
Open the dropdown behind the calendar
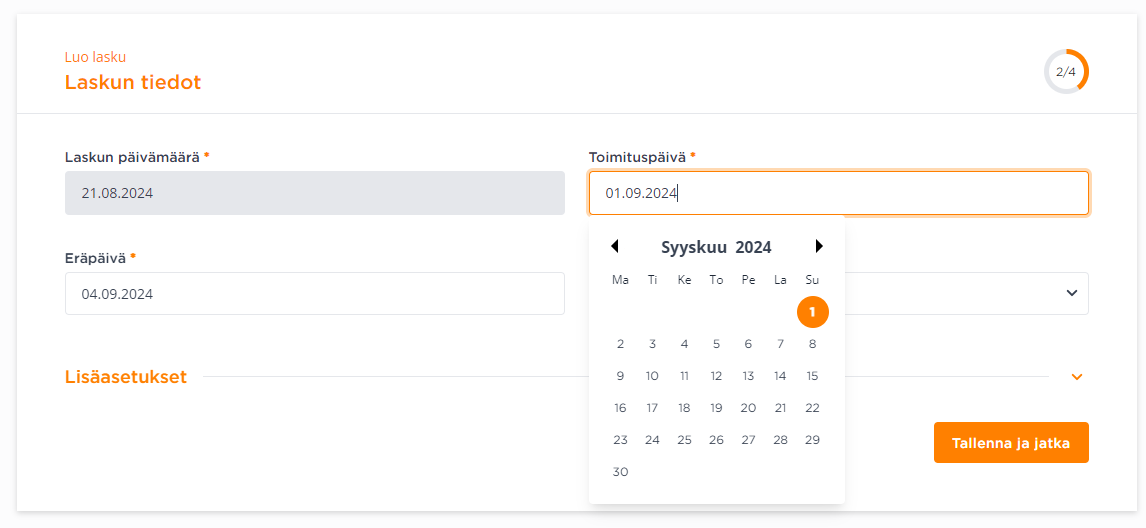(x=1071, y=293)
